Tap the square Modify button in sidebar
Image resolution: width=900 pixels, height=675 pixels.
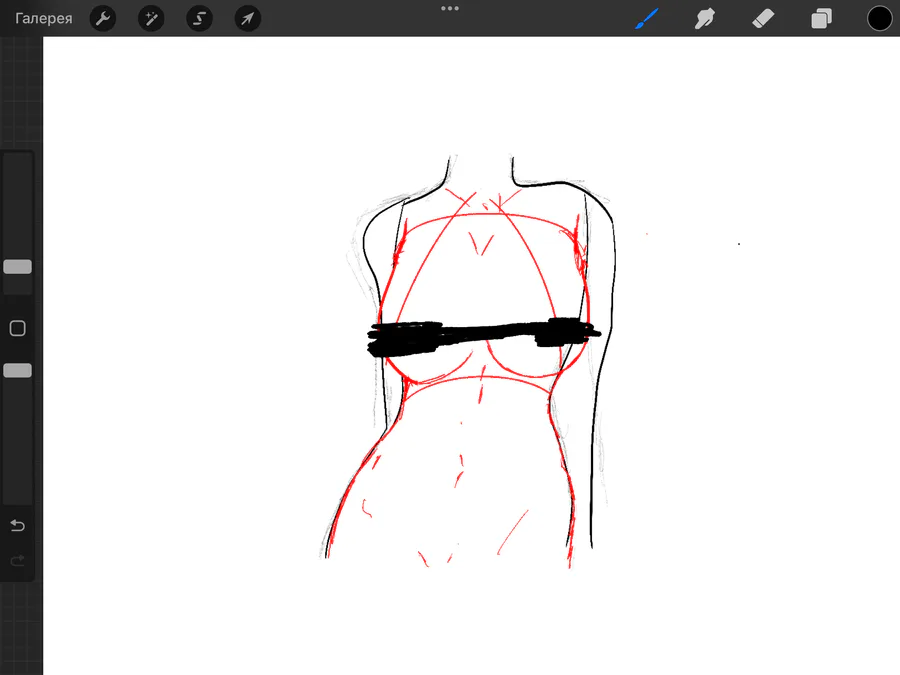[x=18, y=328]
